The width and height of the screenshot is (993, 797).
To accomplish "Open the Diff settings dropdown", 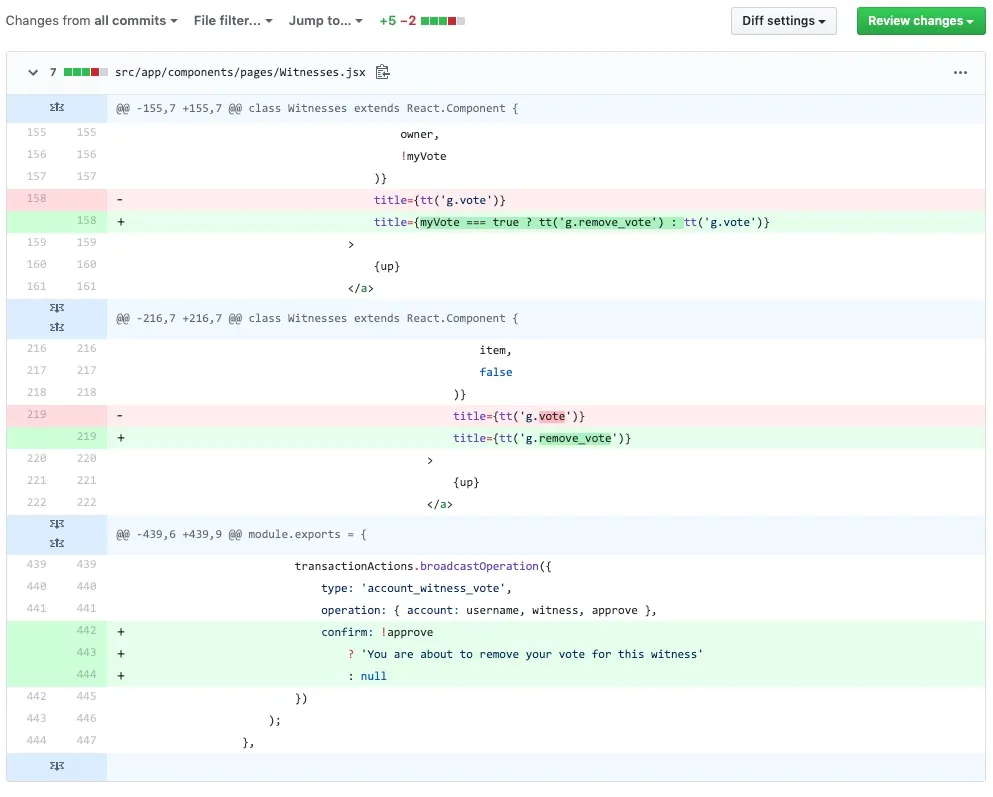I will click(x=783, y=21).
